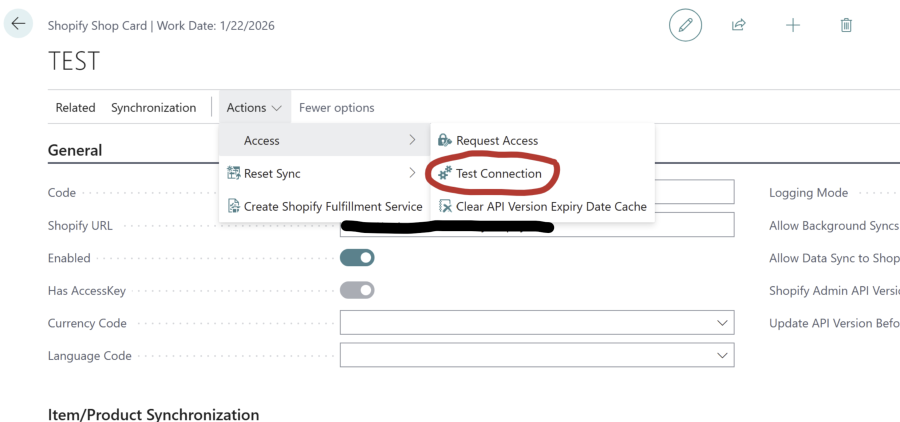Click the pencil edit icon
Viewport: 900px width, 422px height.
click(x=685, y=25)
